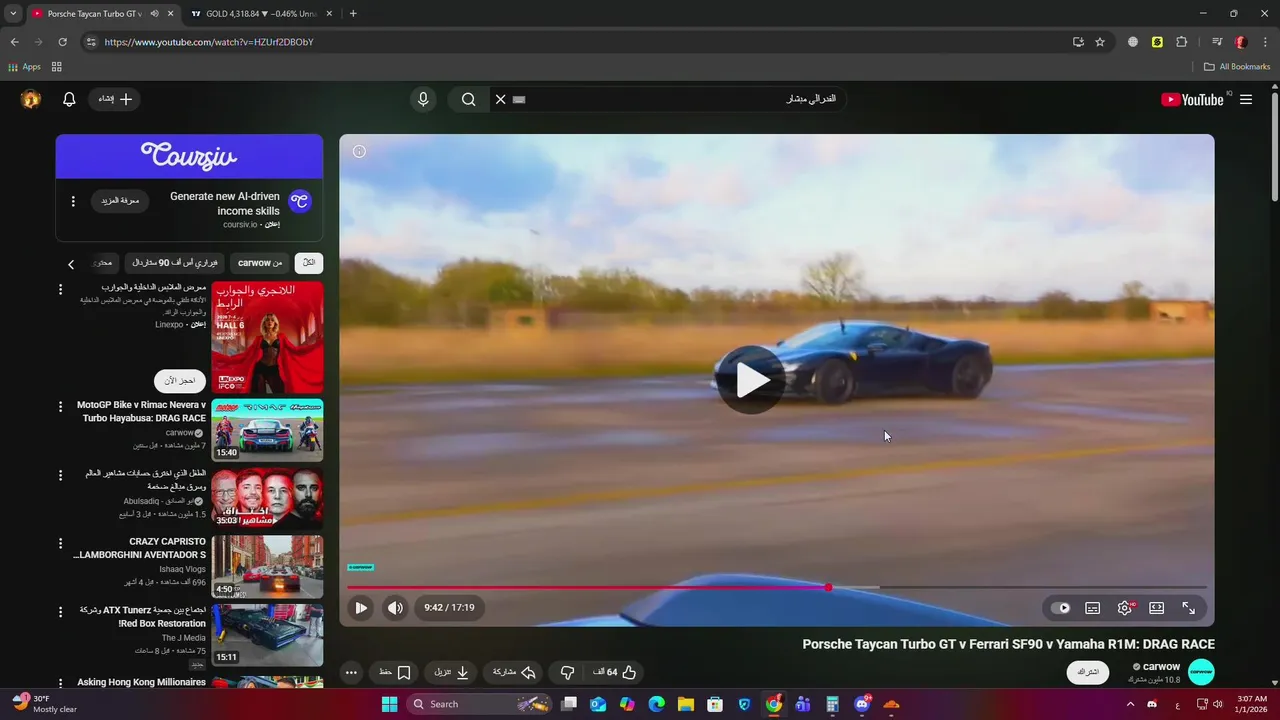The width and height of the screenshot is (1280, 720).
Task: Open options menu for Coursiv ad
Action: pyautogui.click(x=73, y=201)
